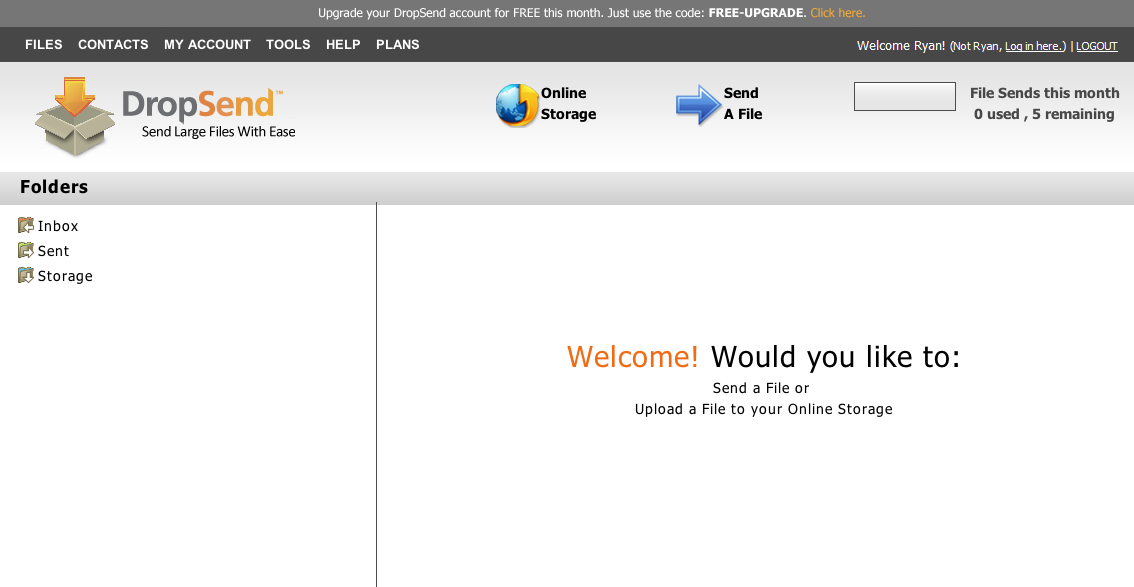Screen dimensions: 1134x587
Task: Open the Inbox folder
Action: coord(58,226)
